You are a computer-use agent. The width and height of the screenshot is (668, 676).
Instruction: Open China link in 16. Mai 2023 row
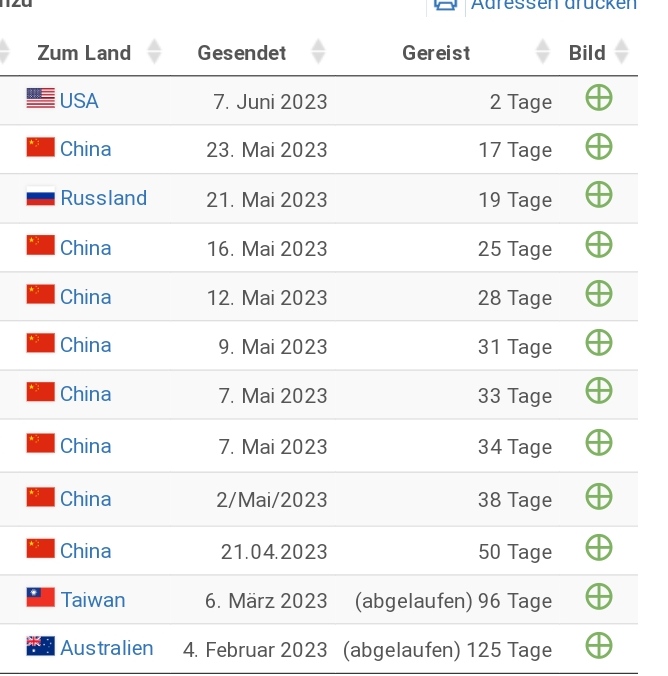(x=85, y=248)
